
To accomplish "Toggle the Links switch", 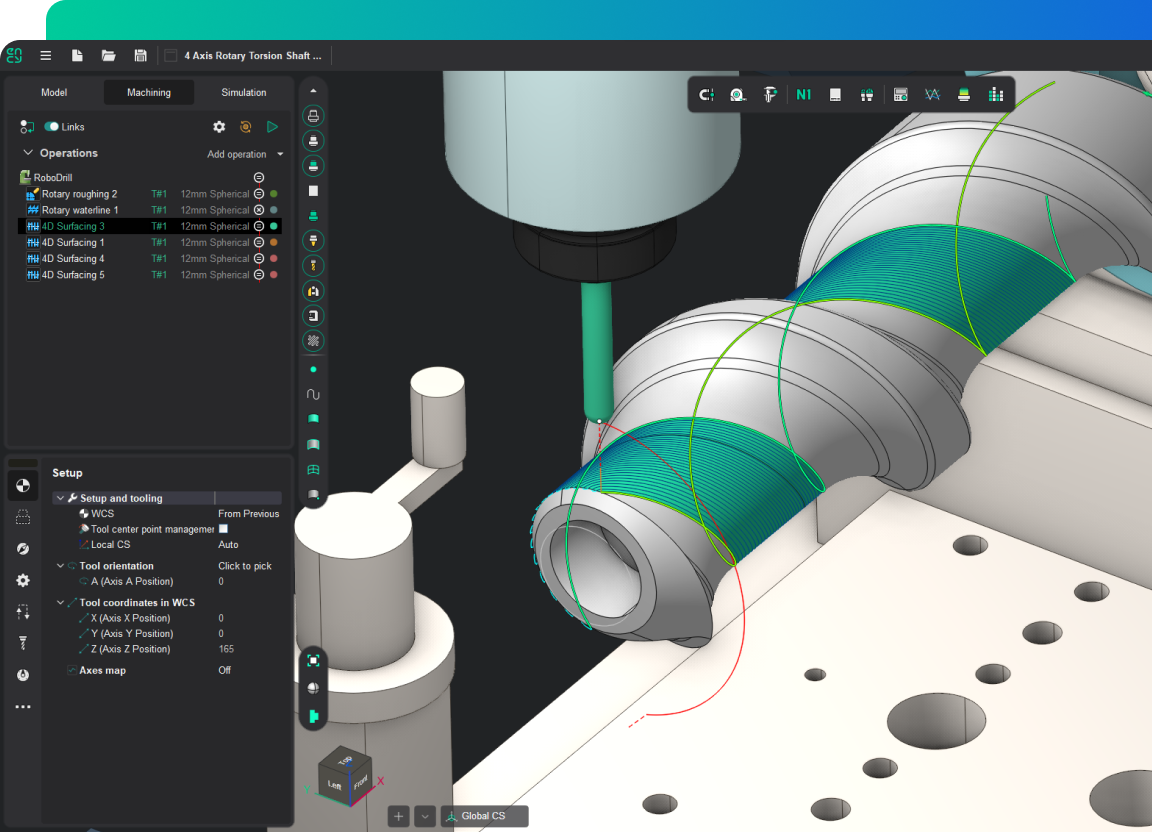I will (x=51, y=127).
